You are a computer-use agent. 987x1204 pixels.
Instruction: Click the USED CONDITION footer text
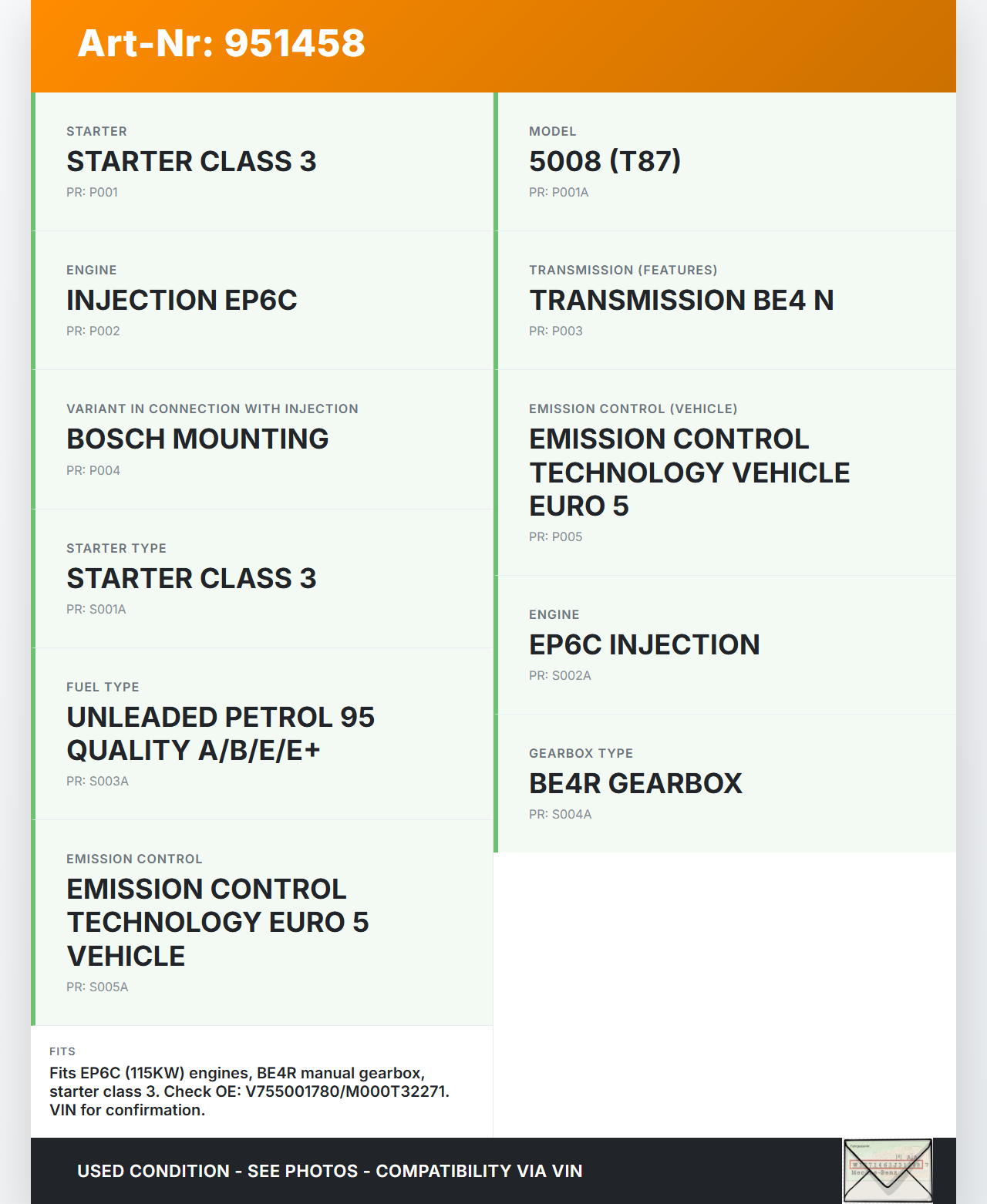pos(329,1171)
